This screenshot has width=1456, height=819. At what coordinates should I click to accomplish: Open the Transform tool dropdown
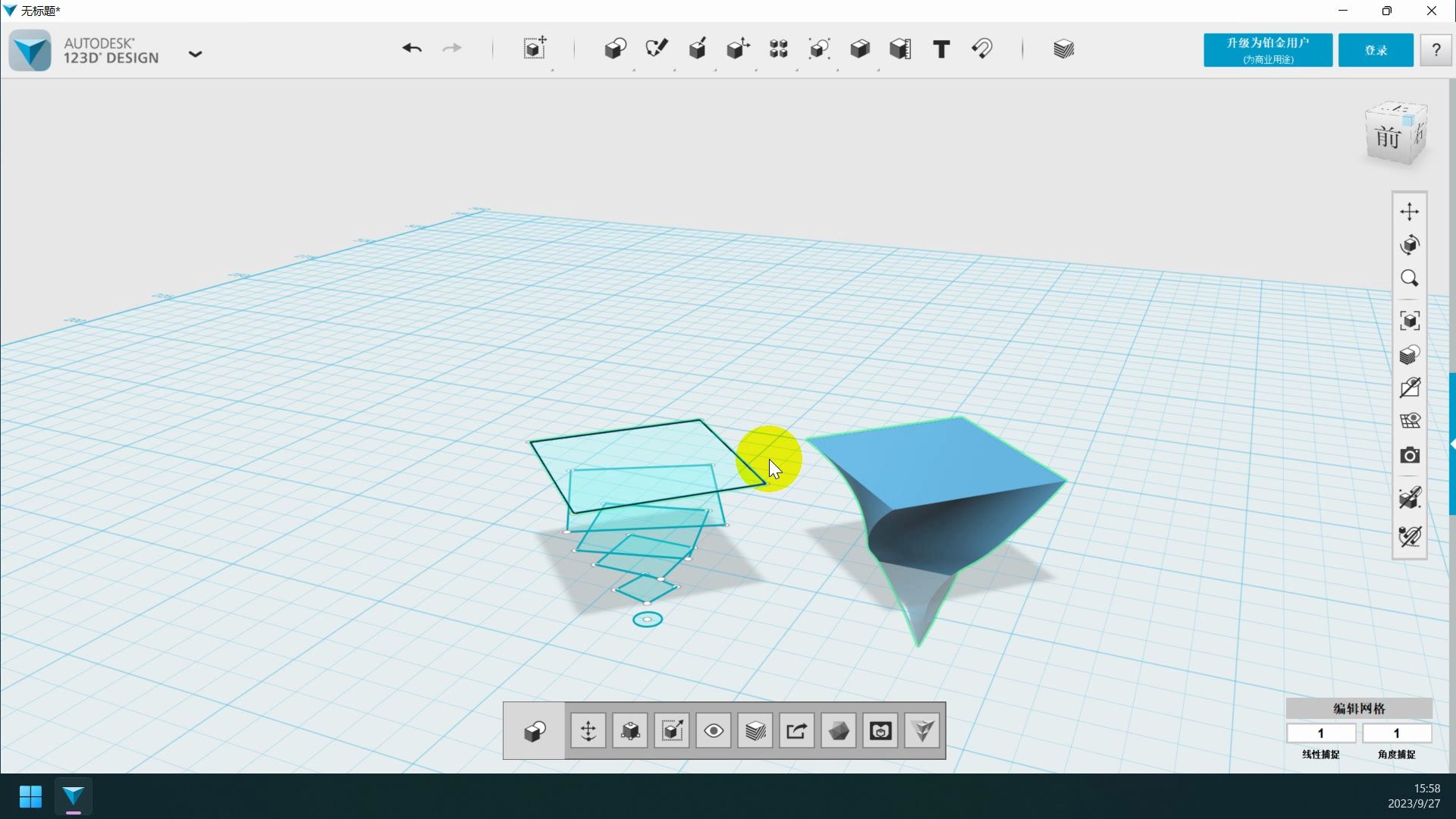point(535,49)
